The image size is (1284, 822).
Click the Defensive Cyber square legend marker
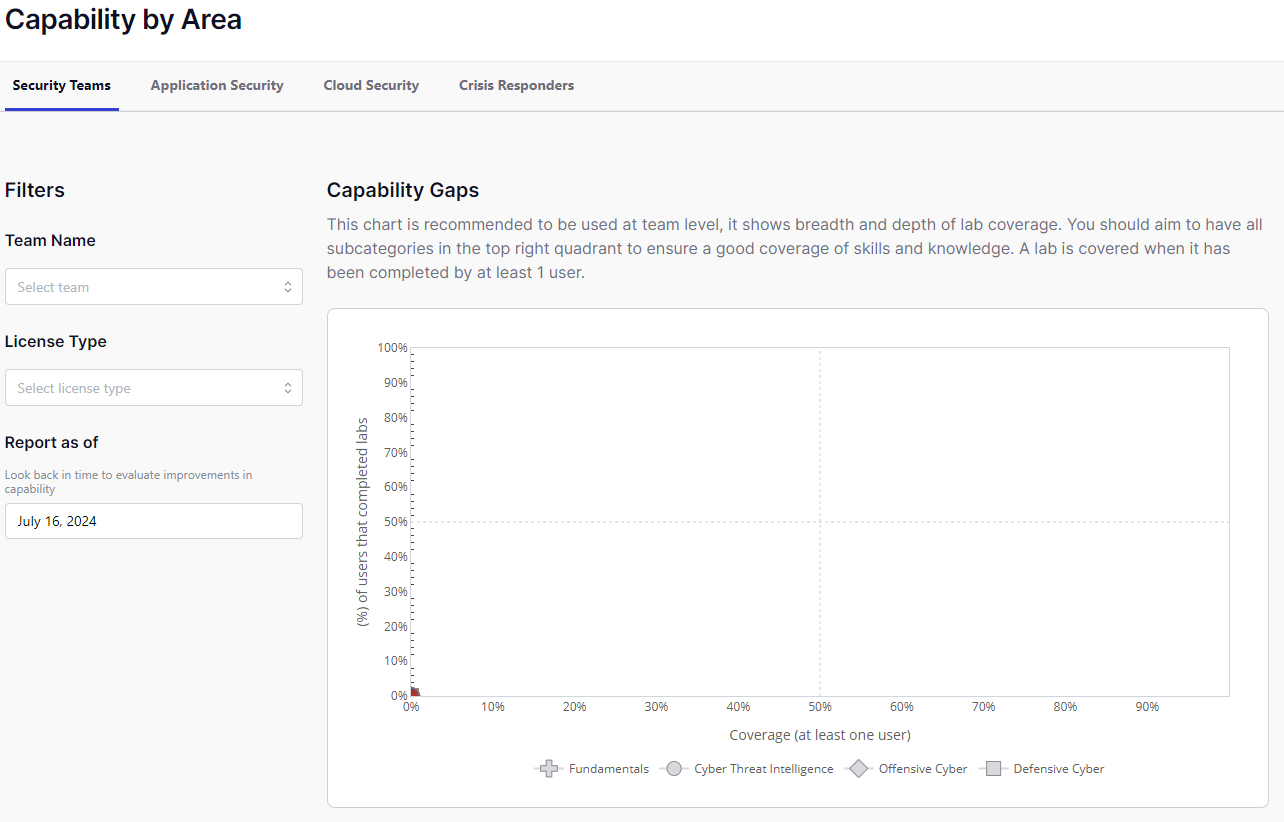pos(993,769)
